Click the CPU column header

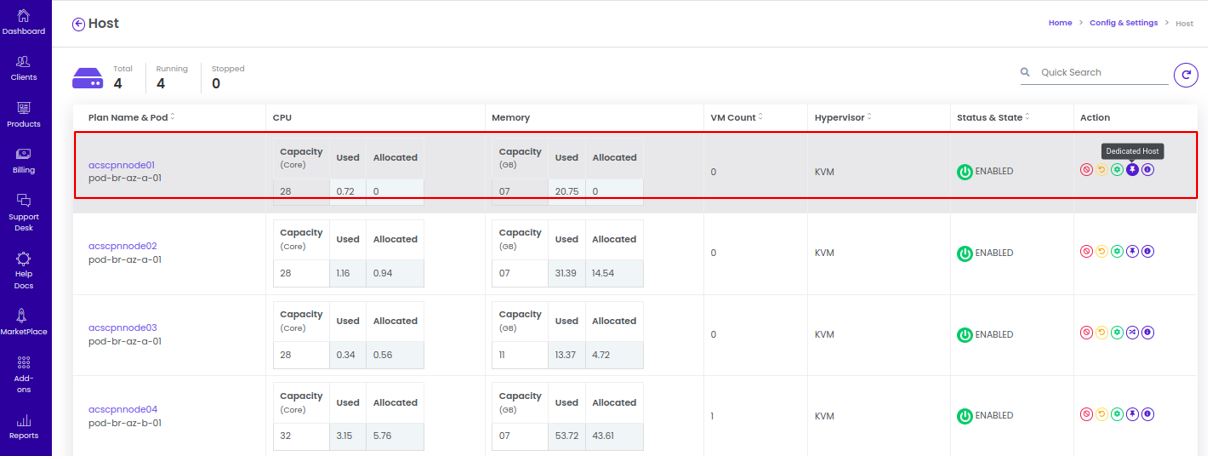click(281, 117)
